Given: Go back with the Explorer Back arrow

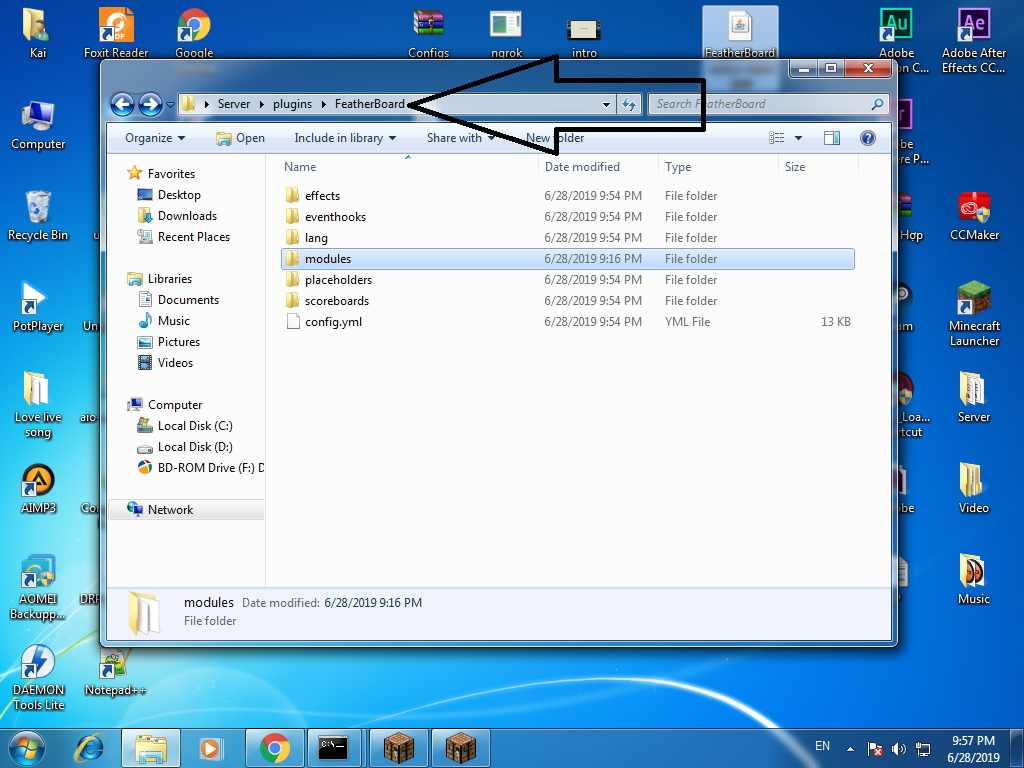Looking at the screenshot, I should tap(122, 104).
